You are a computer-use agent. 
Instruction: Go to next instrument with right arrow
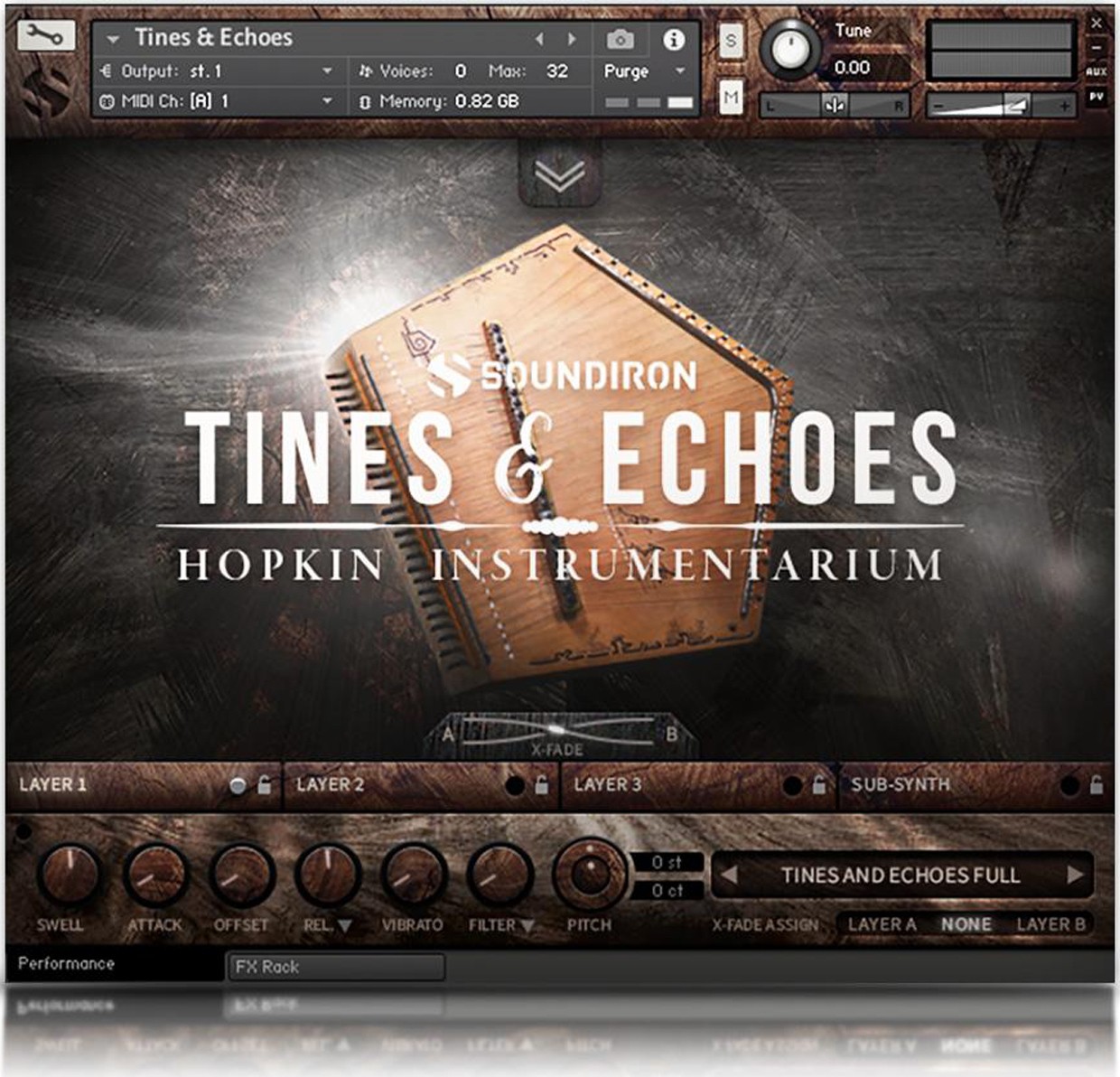[572, 39]
